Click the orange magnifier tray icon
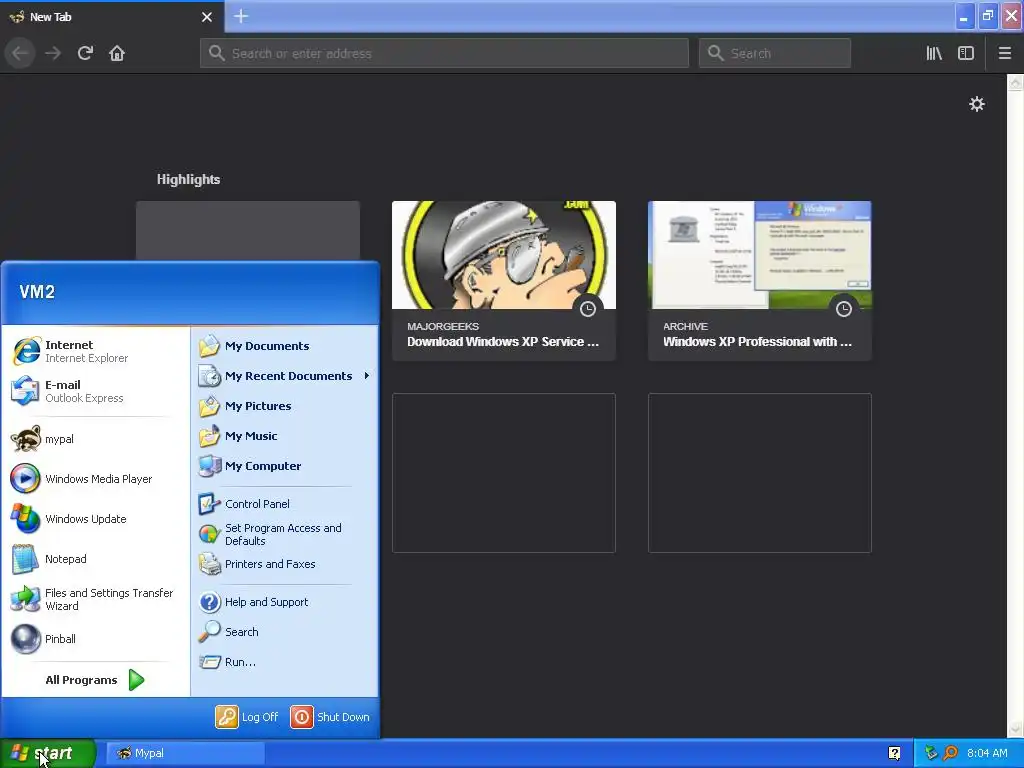This screenshot has height=768, width=1024. pyautogui.click(x=950, y=753)
